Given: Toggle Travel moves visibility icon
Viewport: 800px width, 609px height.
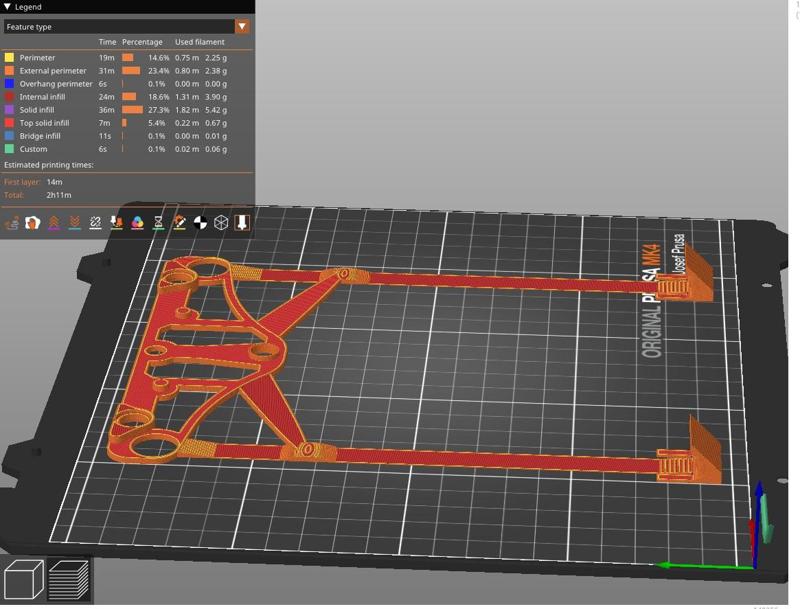Looking at the screenshot, I should tap(12, 223).
